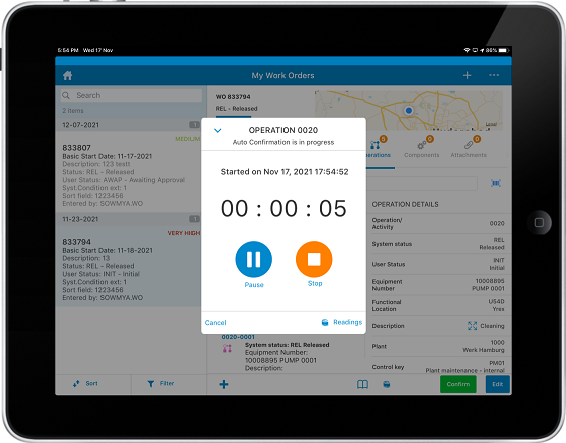Click the barcode scanner icon

point(496,183)
